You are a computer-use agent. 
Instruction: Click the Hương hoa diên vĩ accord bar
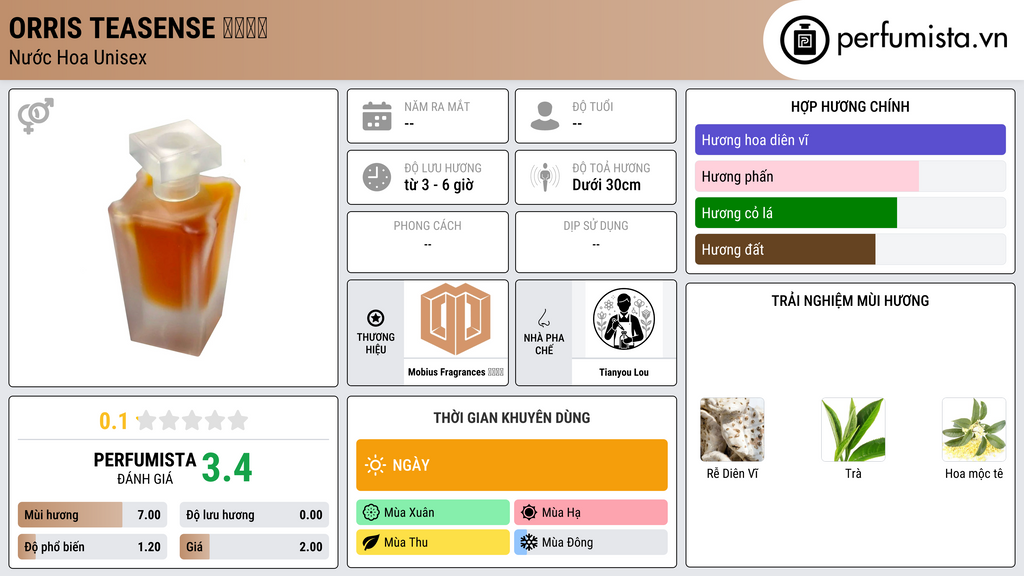point(850,140)
